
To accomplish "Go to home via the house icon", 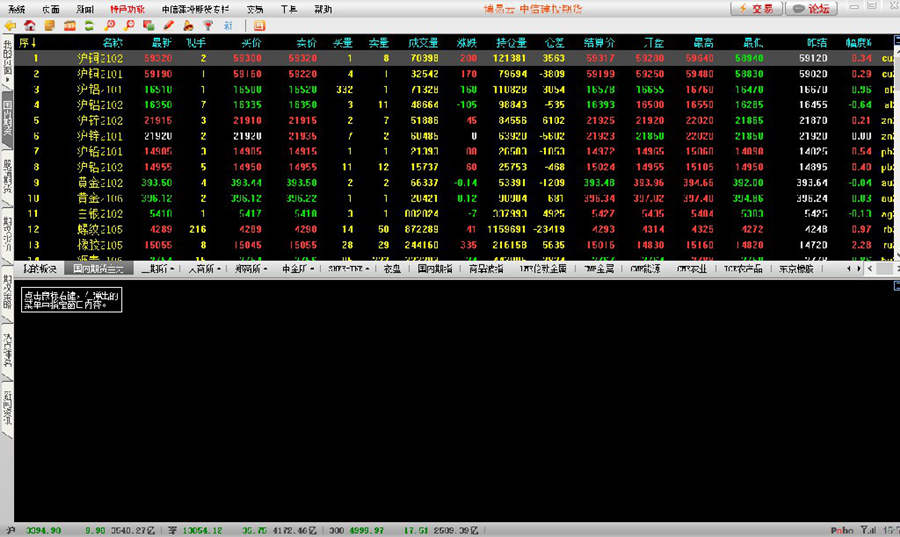I will (x=29, y=25).
